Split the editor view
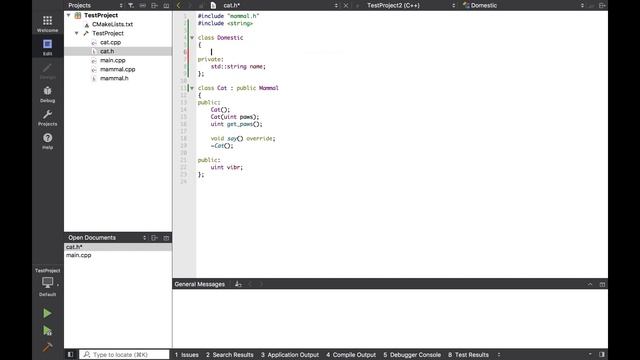This screenshot has width=640, height=360. (602, 5)
